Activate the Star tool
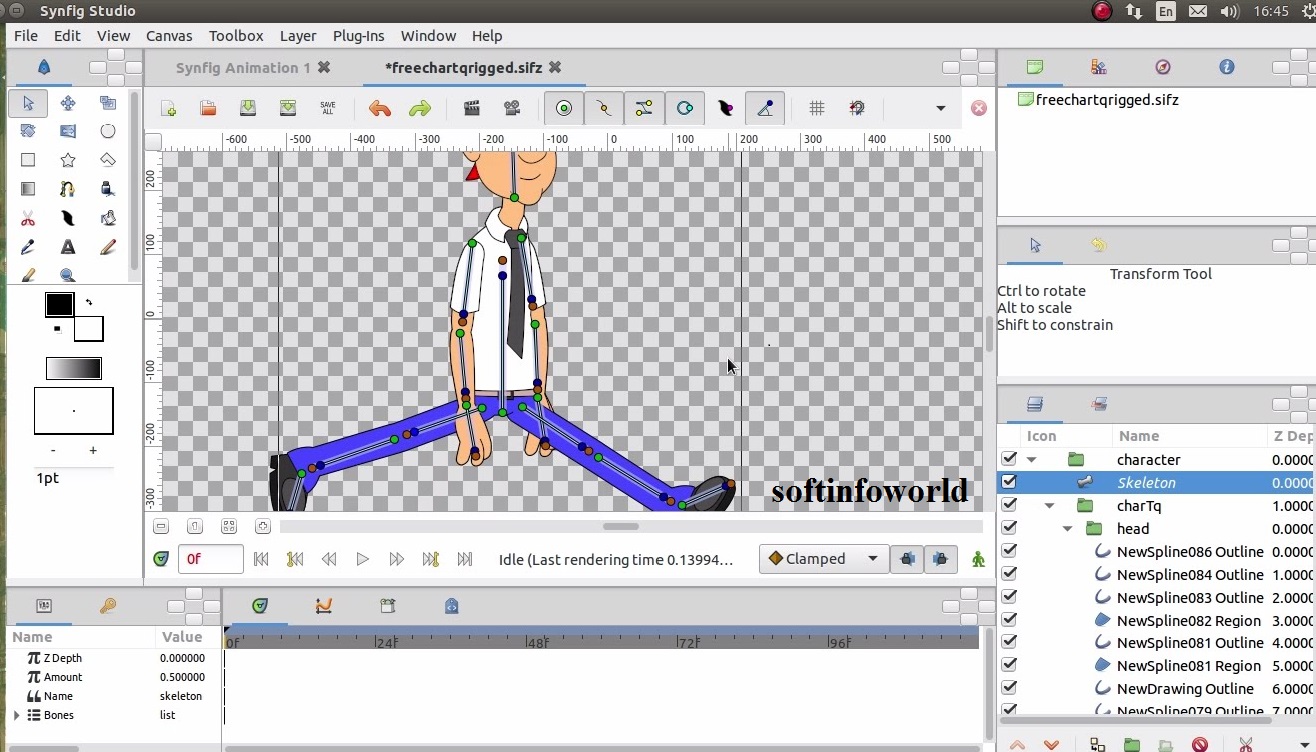Image resolution: width=1316 pixels, height=752 pixels. [67, 159]
